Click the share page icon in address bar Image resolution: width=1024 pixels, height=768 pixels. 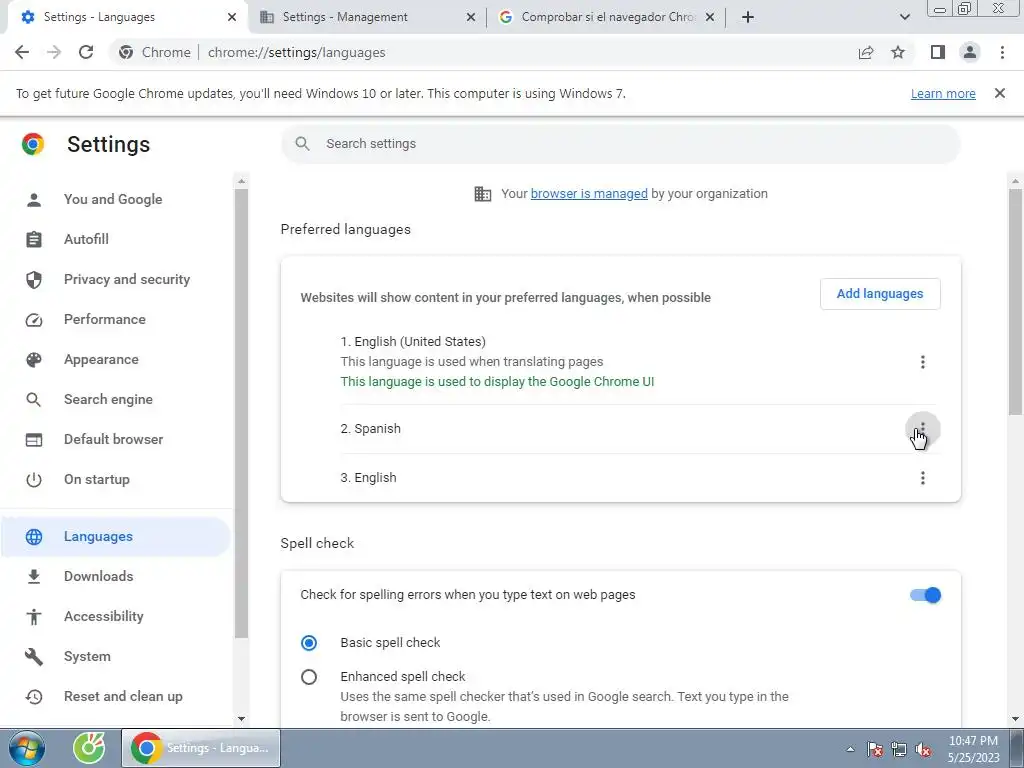click(866, 52)
